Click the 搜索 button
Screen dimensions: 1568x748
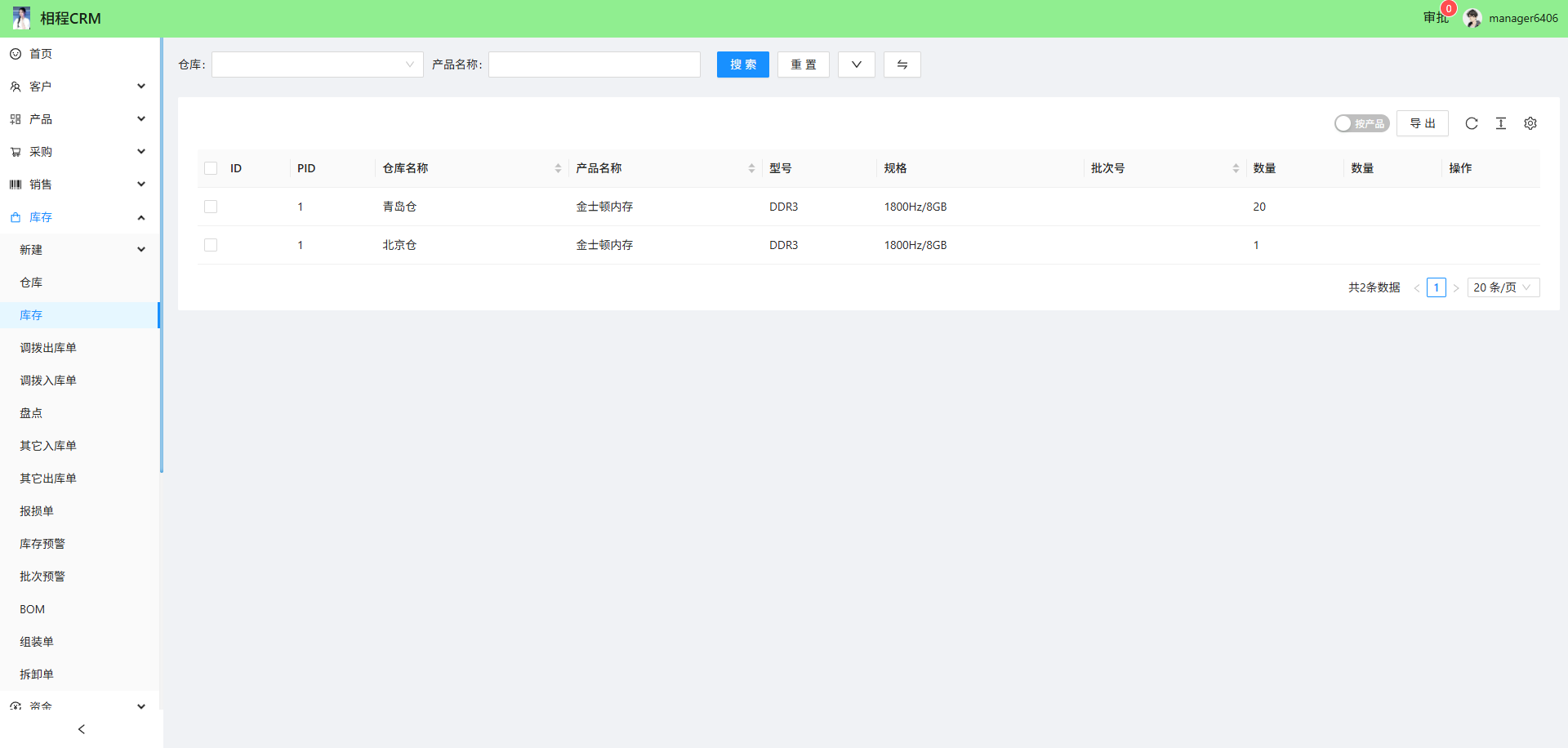(742, 65)
